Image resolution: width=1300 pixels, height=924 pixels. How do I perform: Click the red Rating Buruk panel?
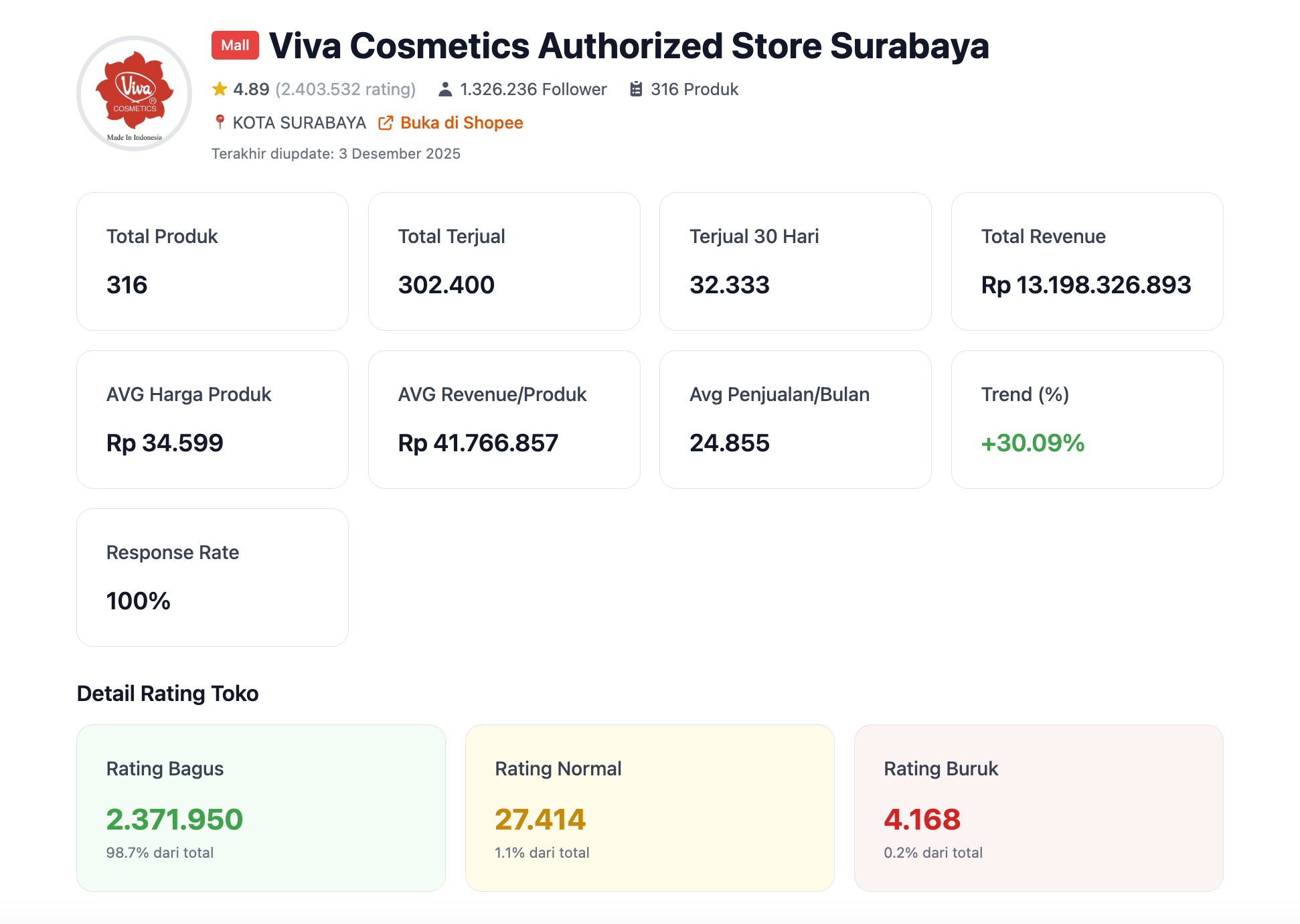click(1038, 807)
